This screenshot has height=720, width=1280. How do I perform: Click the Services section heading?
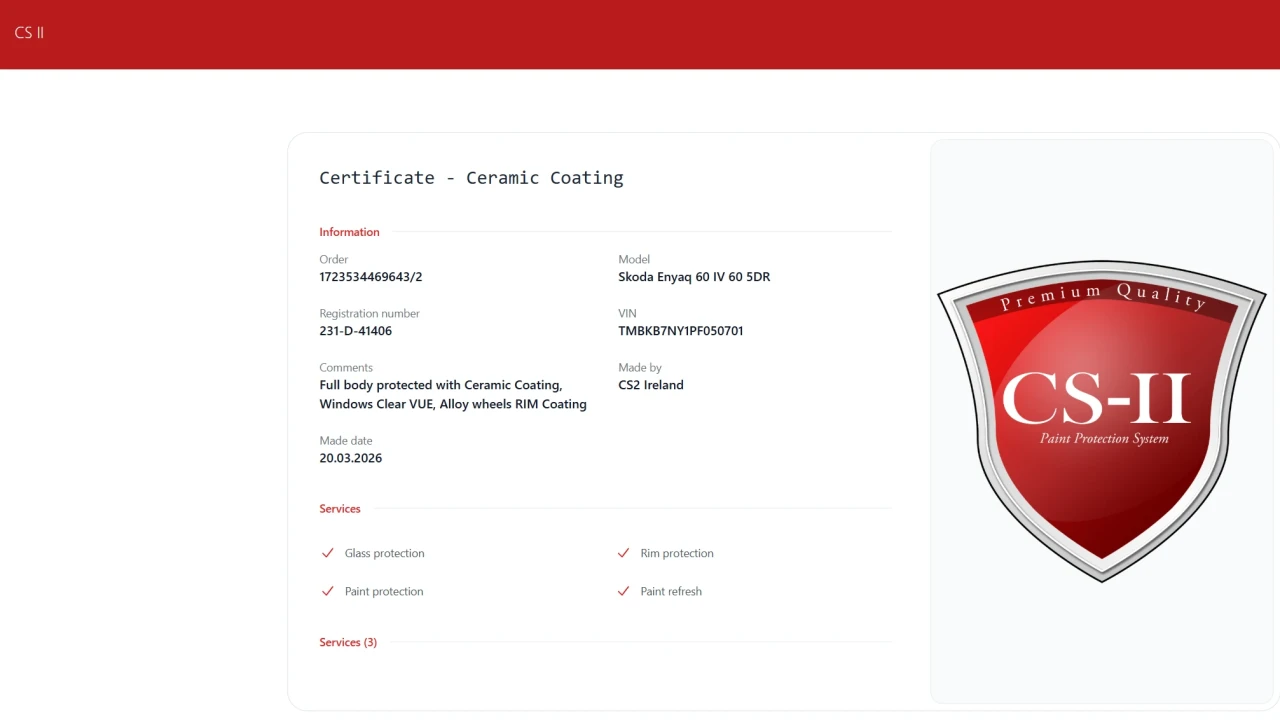(340, 509)
